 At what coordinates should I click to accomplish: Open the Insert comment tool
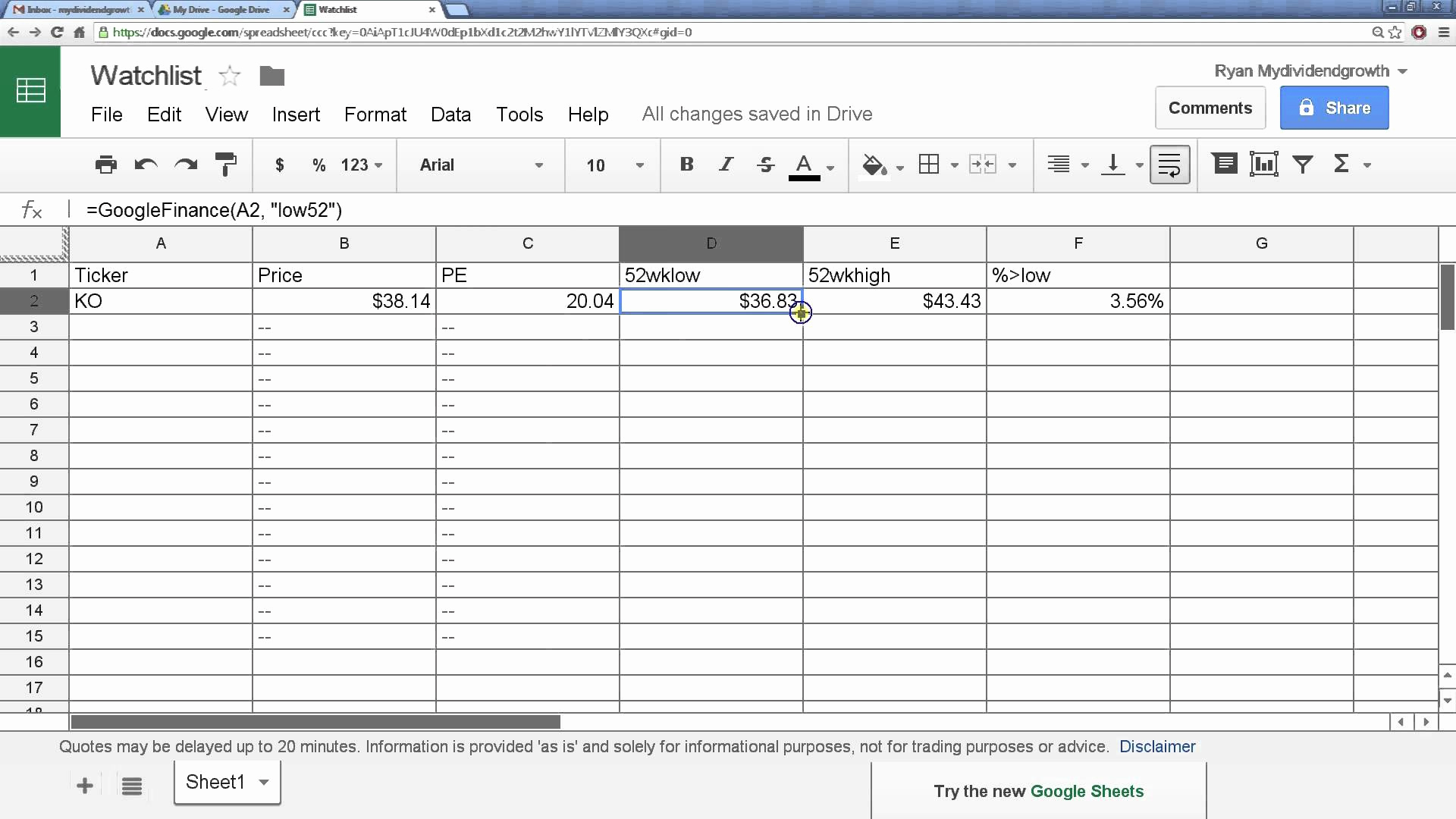1224,164
